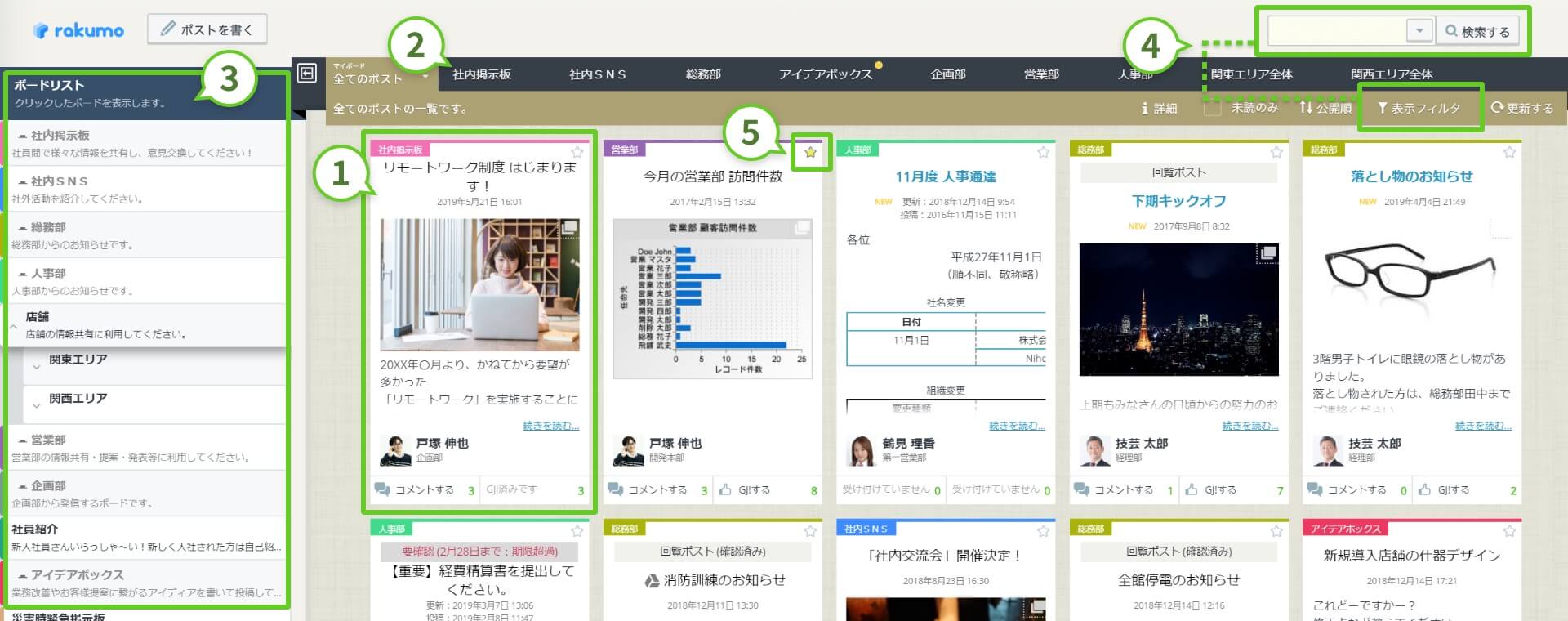Click the rakumo logo
The height and width of the screenshot is (621, 1568).
78,30
